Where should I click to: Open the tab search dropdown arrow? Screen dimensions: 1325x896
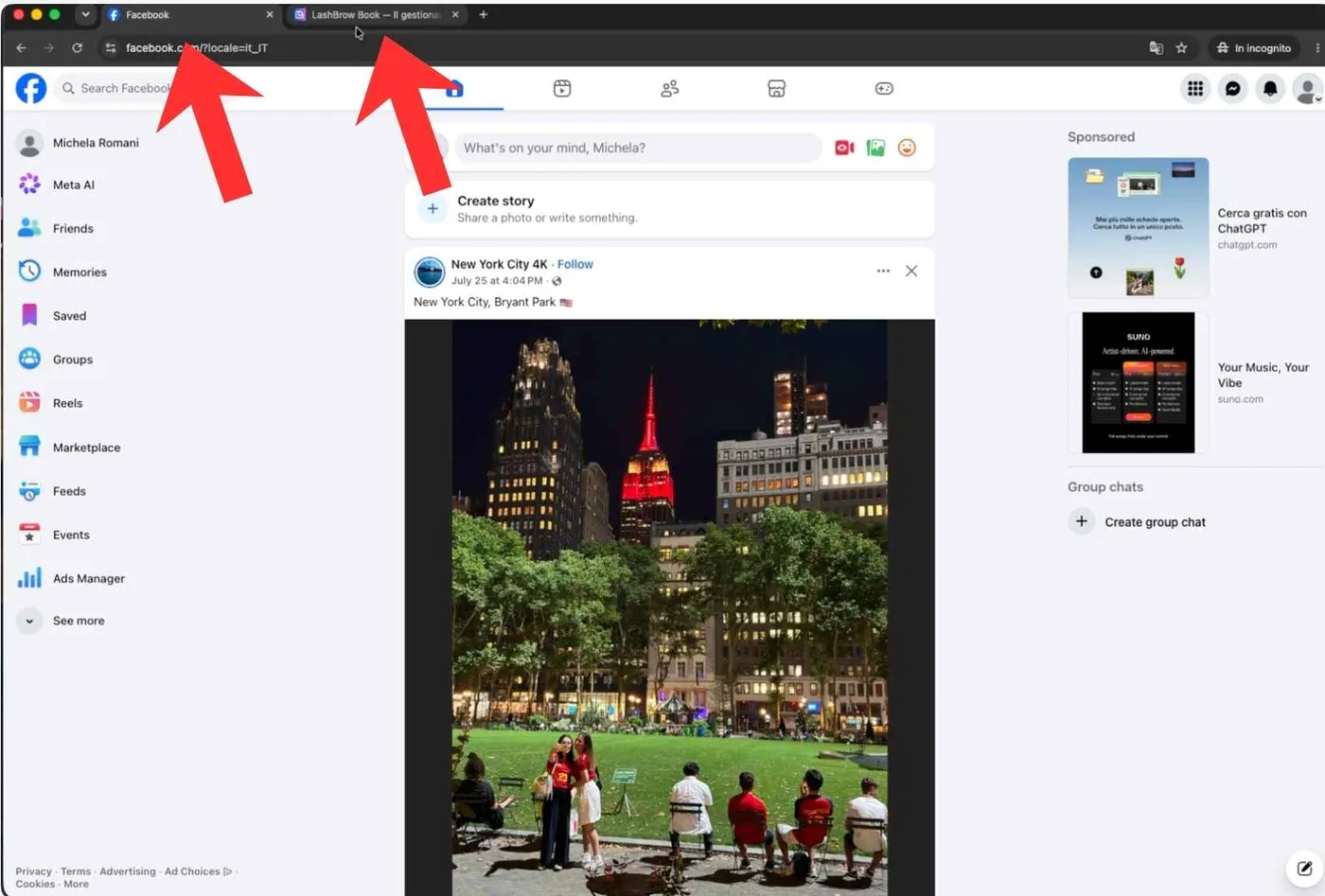(85, 15)
